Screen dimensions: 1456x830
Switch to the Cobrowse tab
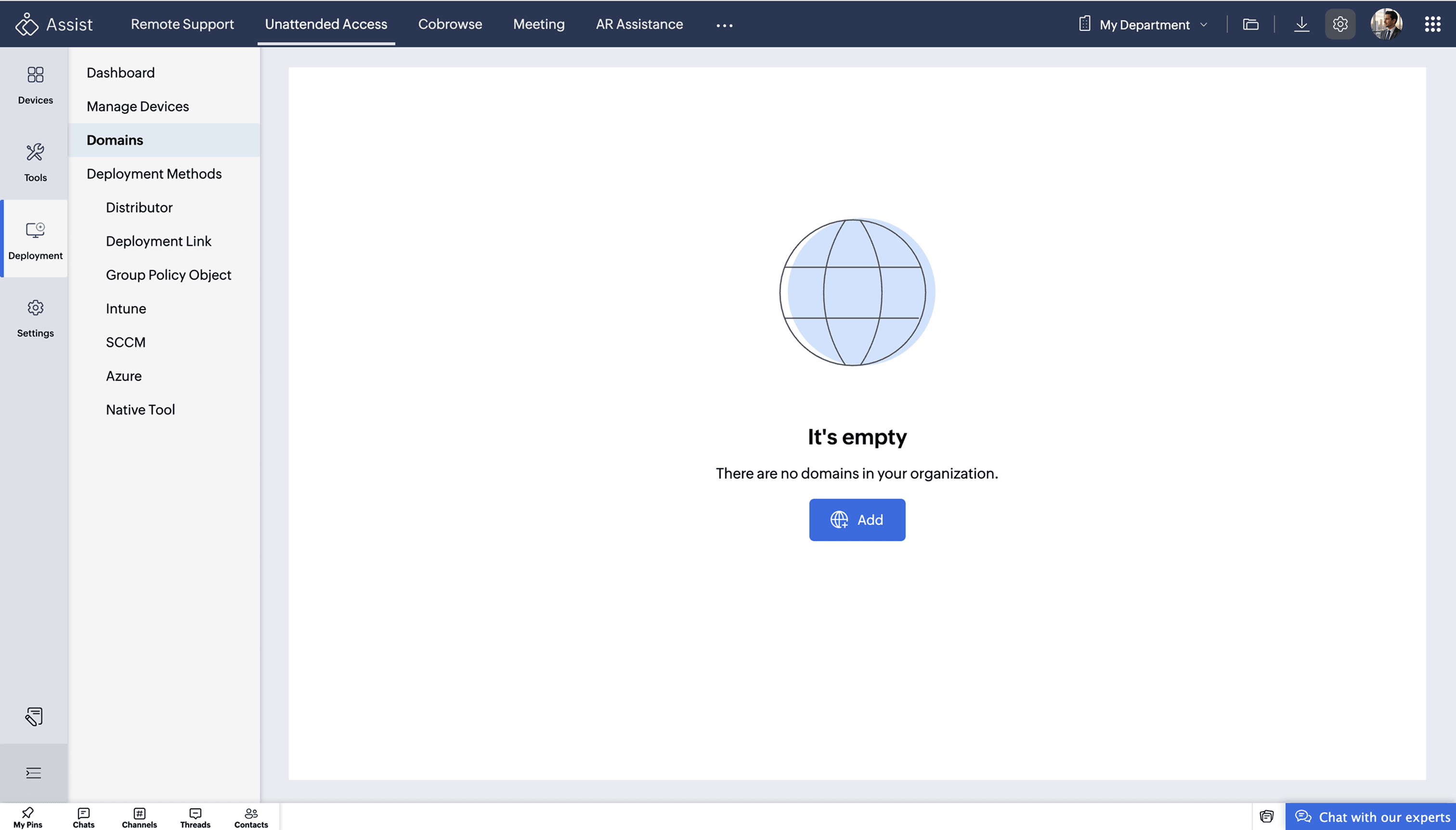450,24
